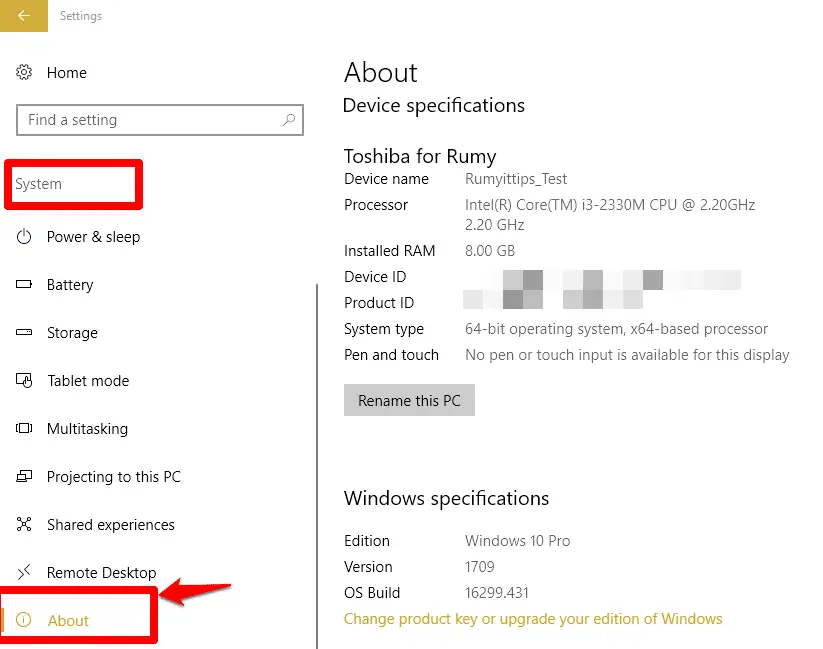This screenshot has height=649, width=823.
Task: Click the OS Build 16299.431 value
Action: (497, 593)
